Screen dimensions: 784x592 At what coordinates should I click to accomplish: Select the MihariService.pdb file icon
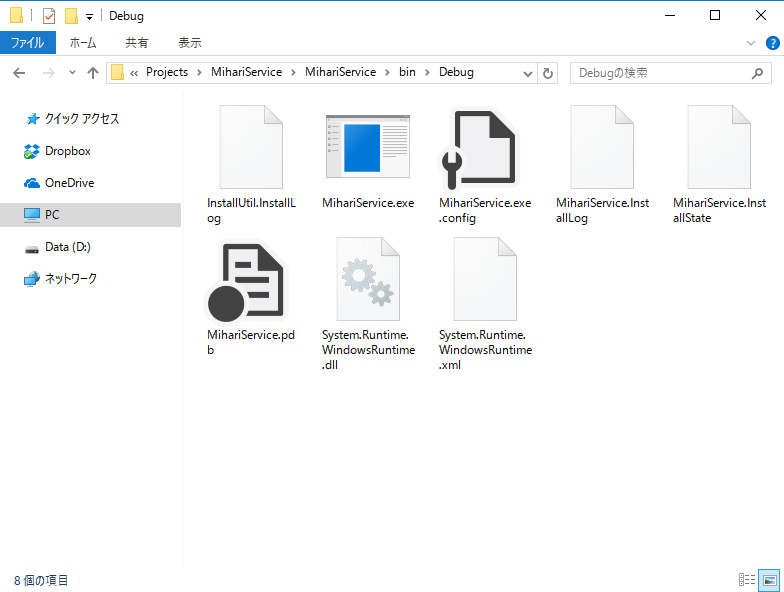pos(246,282)
